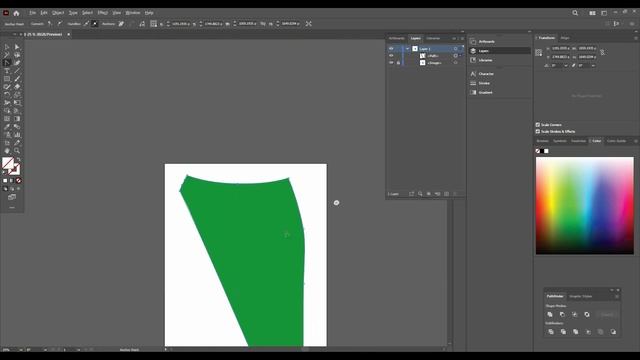This screenshot has height=360, width=640.
Task: Click the Swap Fill and Stroke arrow
Action: pyautogui.click(x=18, y=160)
